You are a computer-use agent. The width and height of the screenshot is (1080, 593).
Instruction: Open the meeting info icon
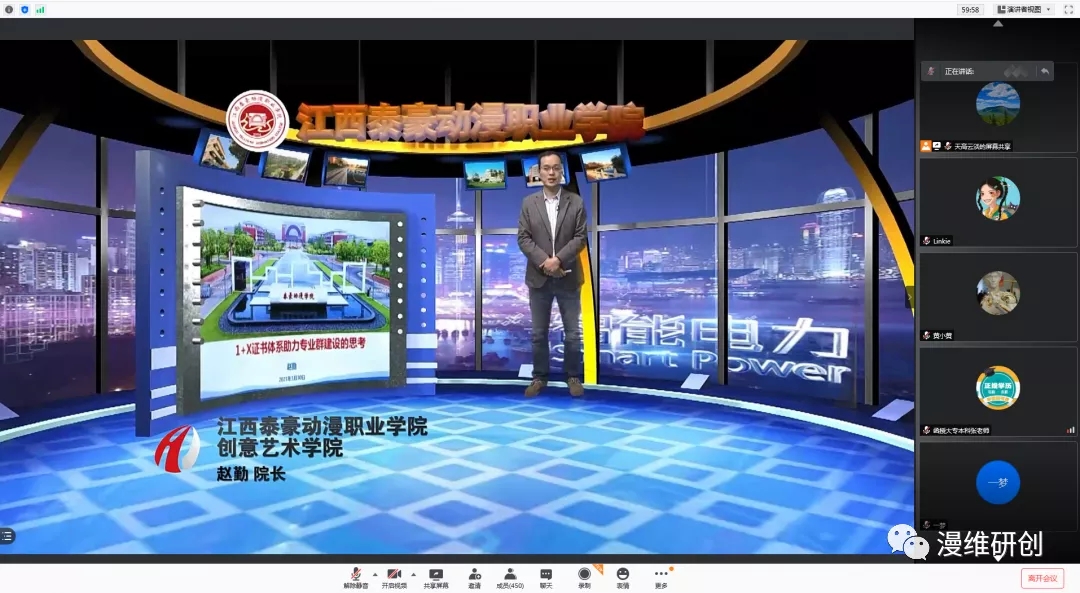tap(9, 10)
